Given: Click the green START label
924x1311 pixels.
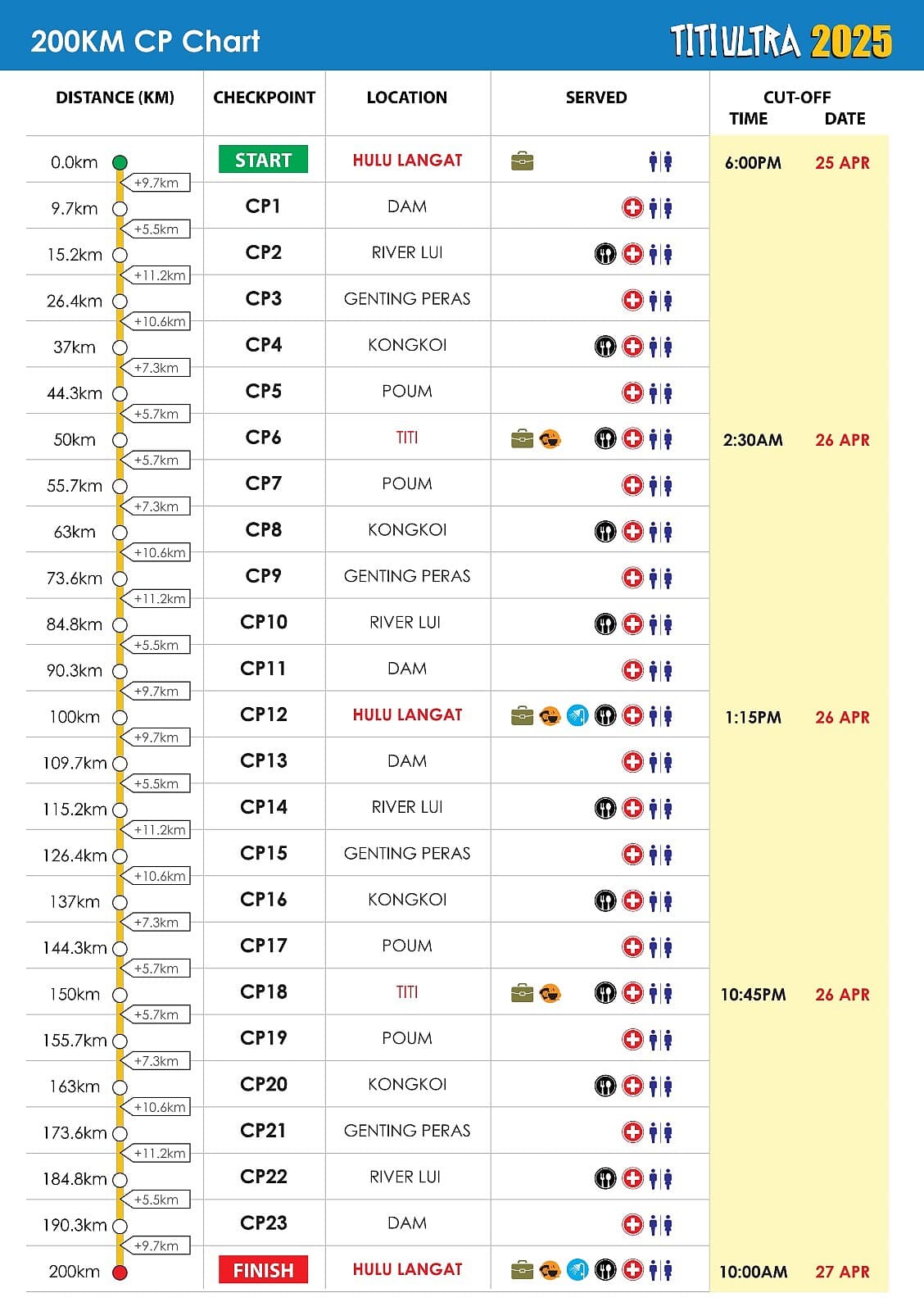Looking at the screenshot, I should pyautogui.click(x=263, y=160).
